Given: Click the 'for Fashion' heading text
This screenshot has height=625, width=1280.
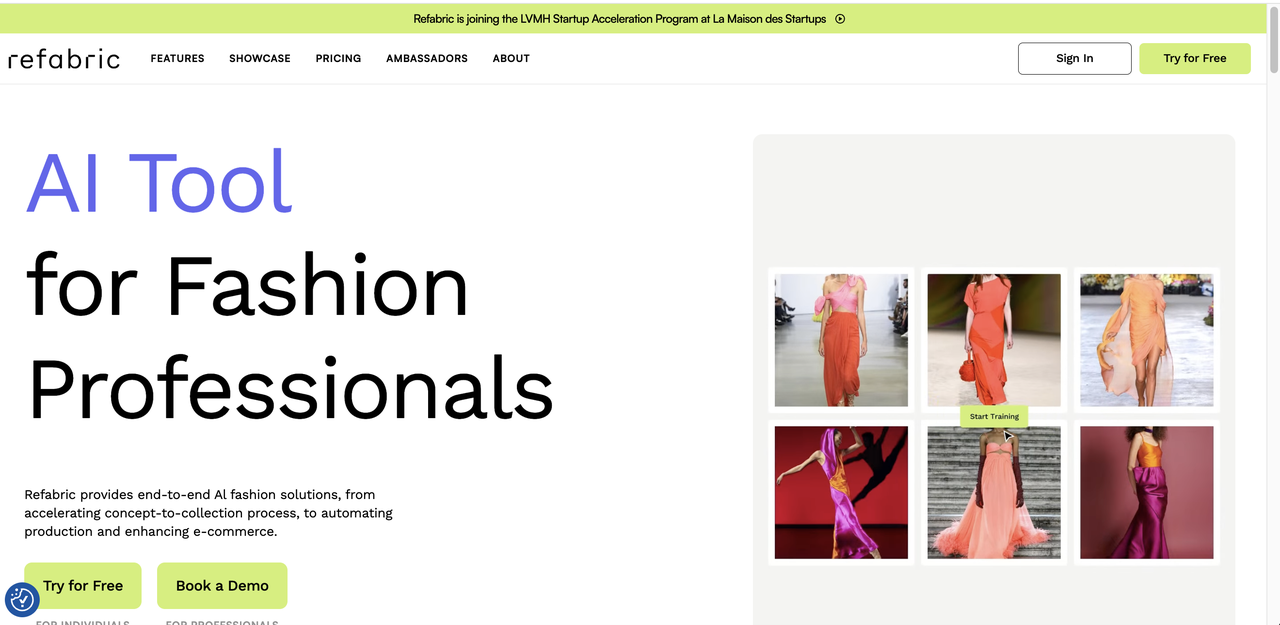Looking at the screenshot, I should (x=247, y=285).
